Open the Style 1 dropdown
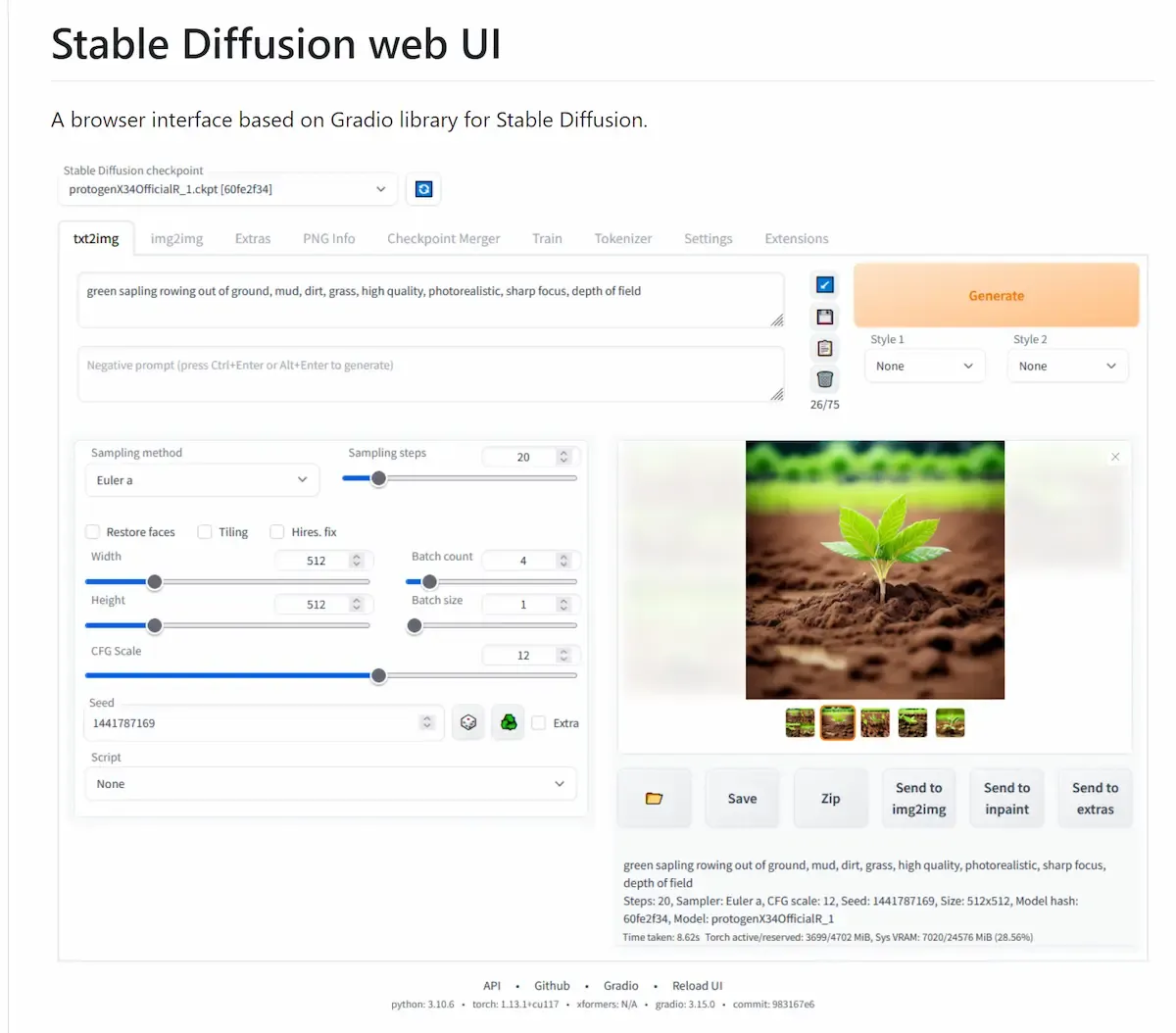The image size is (1176, 1033). pyautogui.click(x=924, y=366)
